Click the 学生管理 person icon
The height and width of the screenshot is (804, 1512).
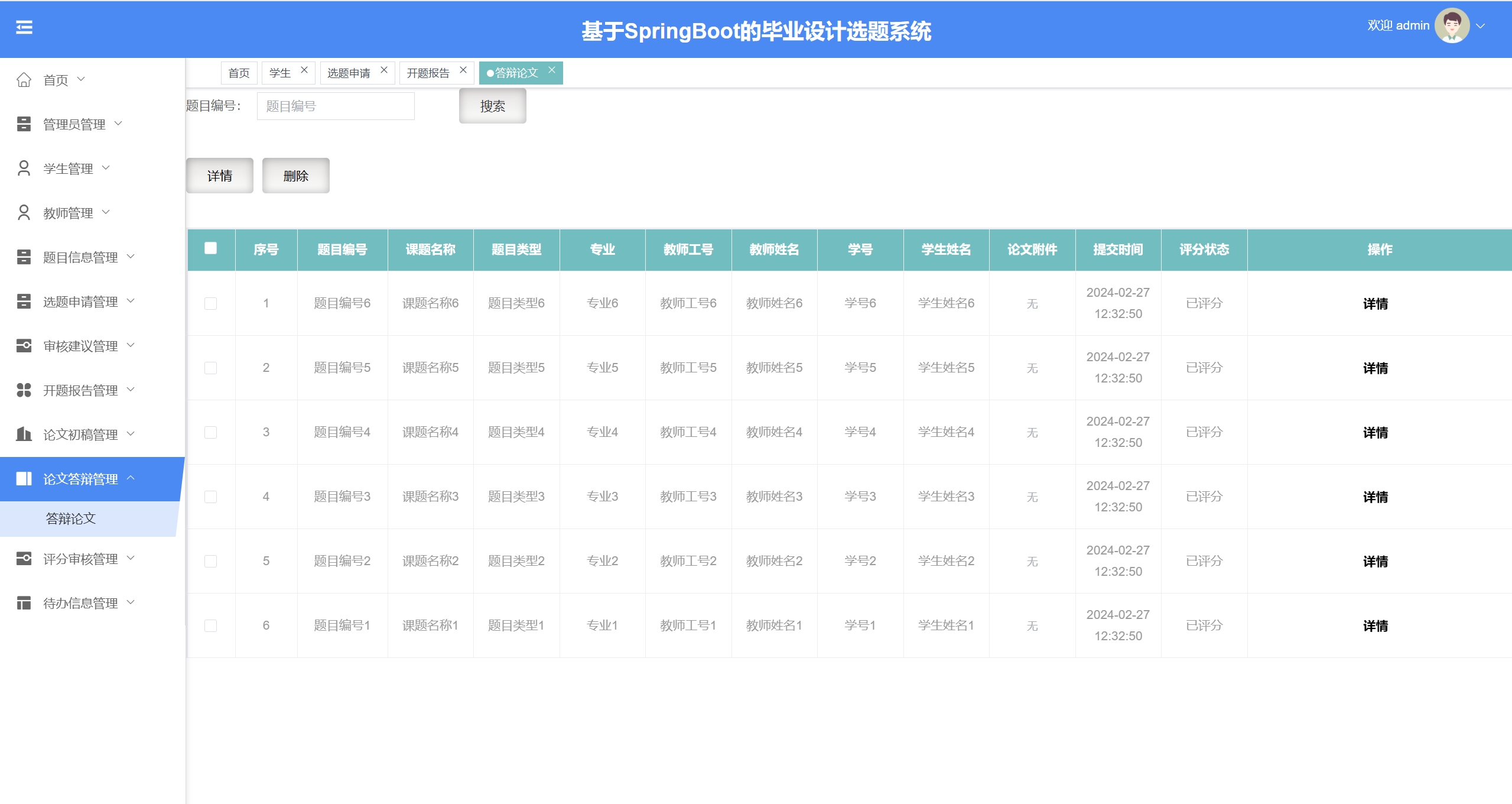tap(24, 168)
